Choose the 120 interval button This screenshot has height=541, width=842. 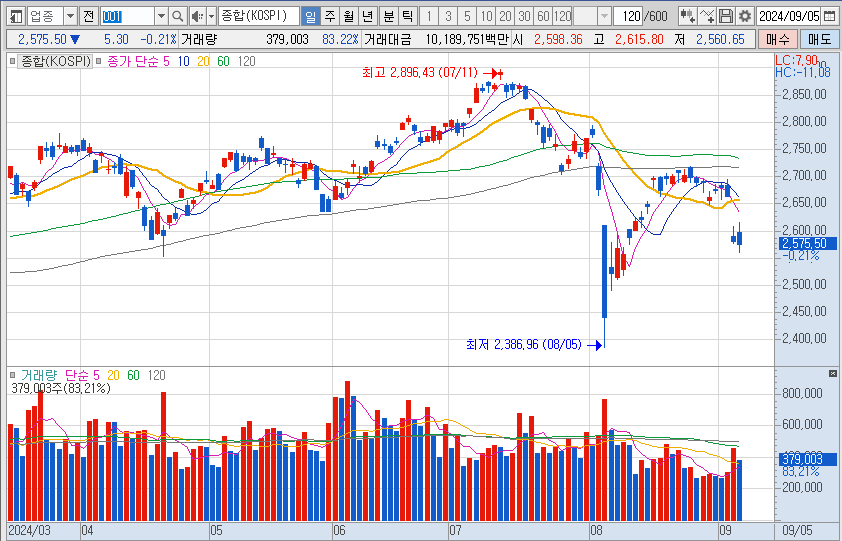563,17
